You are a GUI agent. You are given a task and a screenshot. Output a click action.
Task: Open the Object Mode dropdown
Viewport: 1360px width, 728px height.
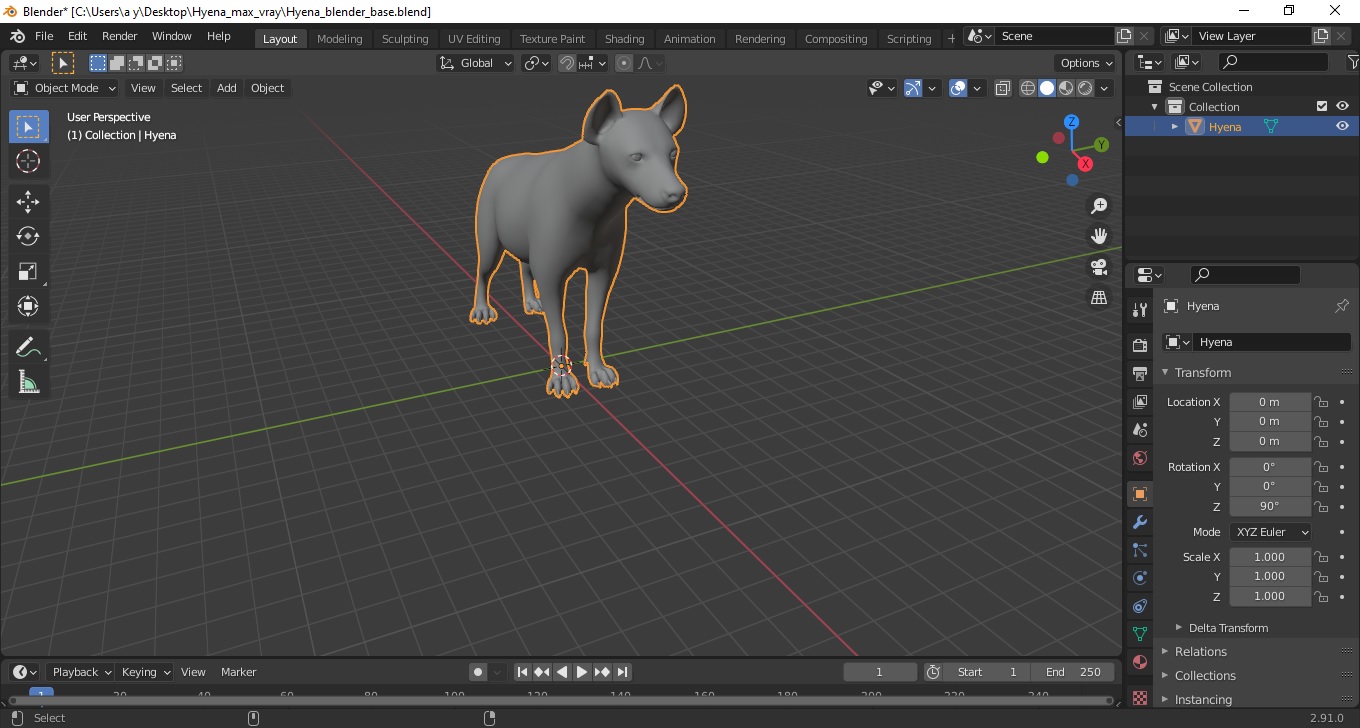(x=65, y=88)
